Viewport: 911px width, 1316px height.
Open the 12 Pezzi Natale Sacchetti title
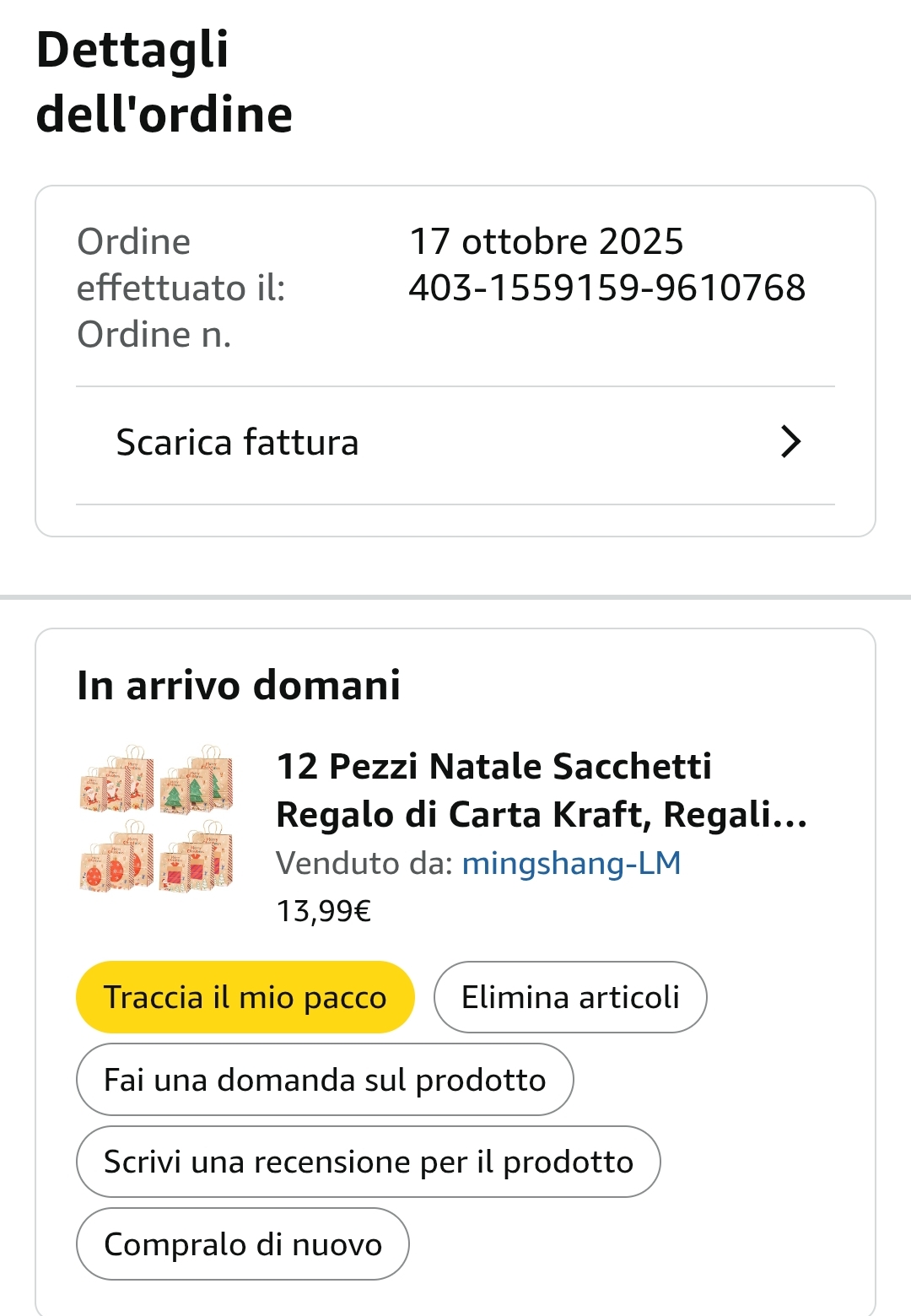point(540,790)
